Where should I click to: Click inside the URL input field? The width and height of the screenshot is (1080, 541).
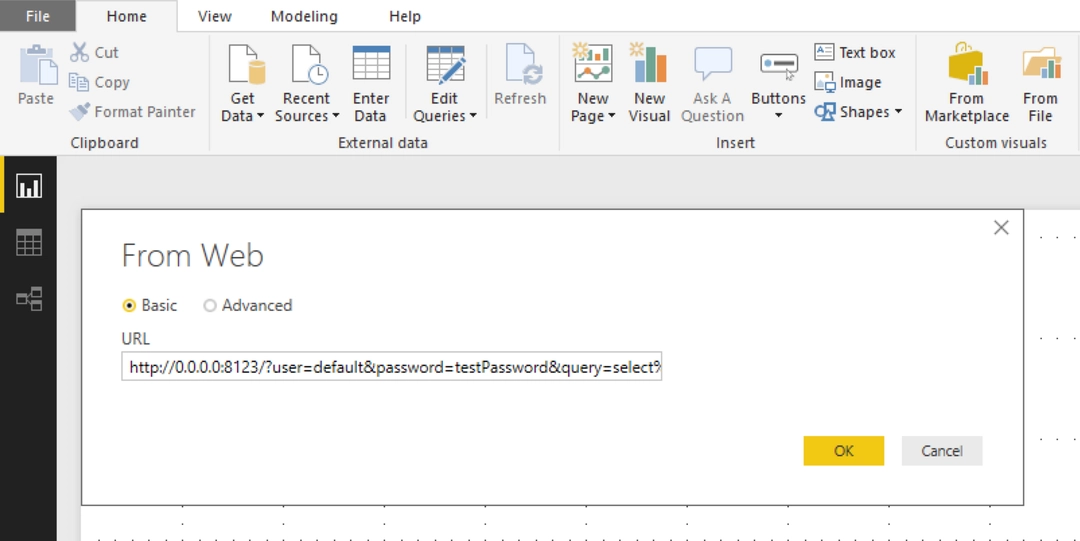click(392, 367)
